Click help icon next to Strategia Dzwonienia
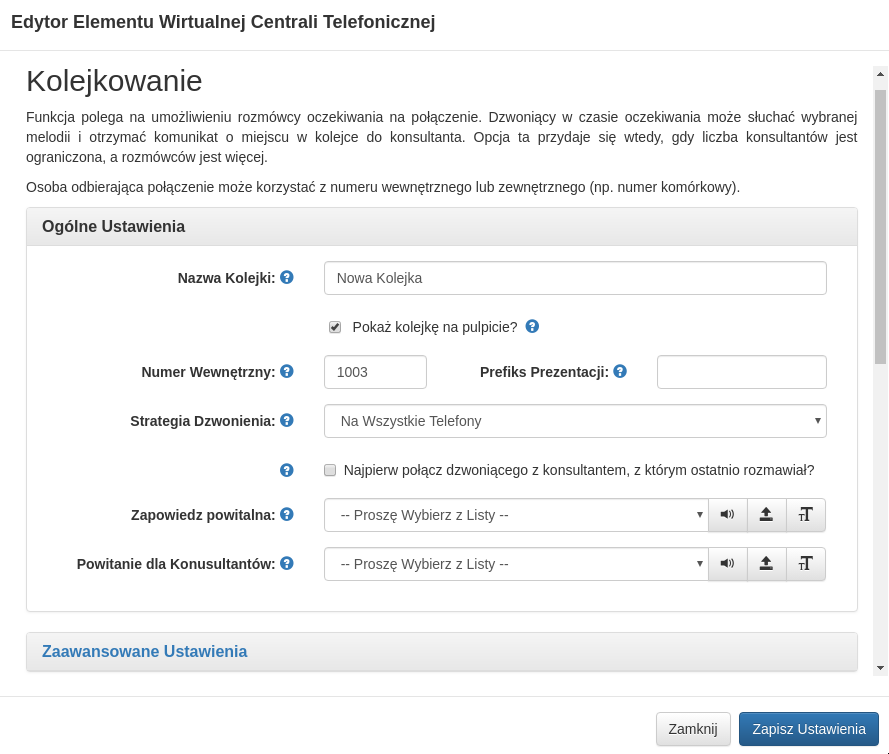Viewport: 889px width, 754px height. 287,420
